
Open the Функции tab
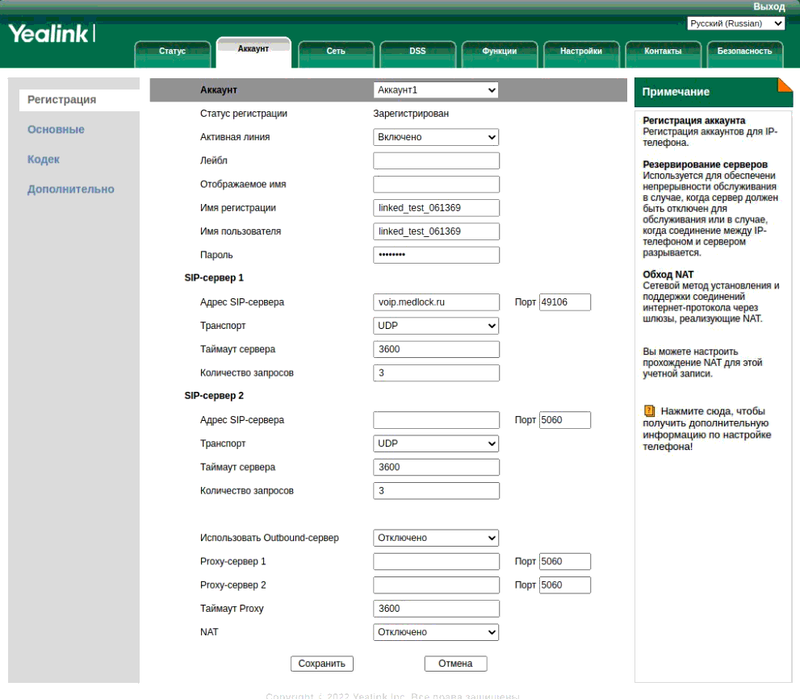[499, 52]
